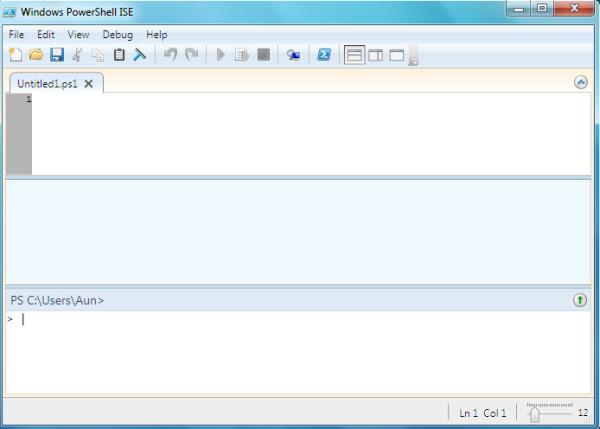
Task: Open the Debug menu
Action: tap(117, 34)
